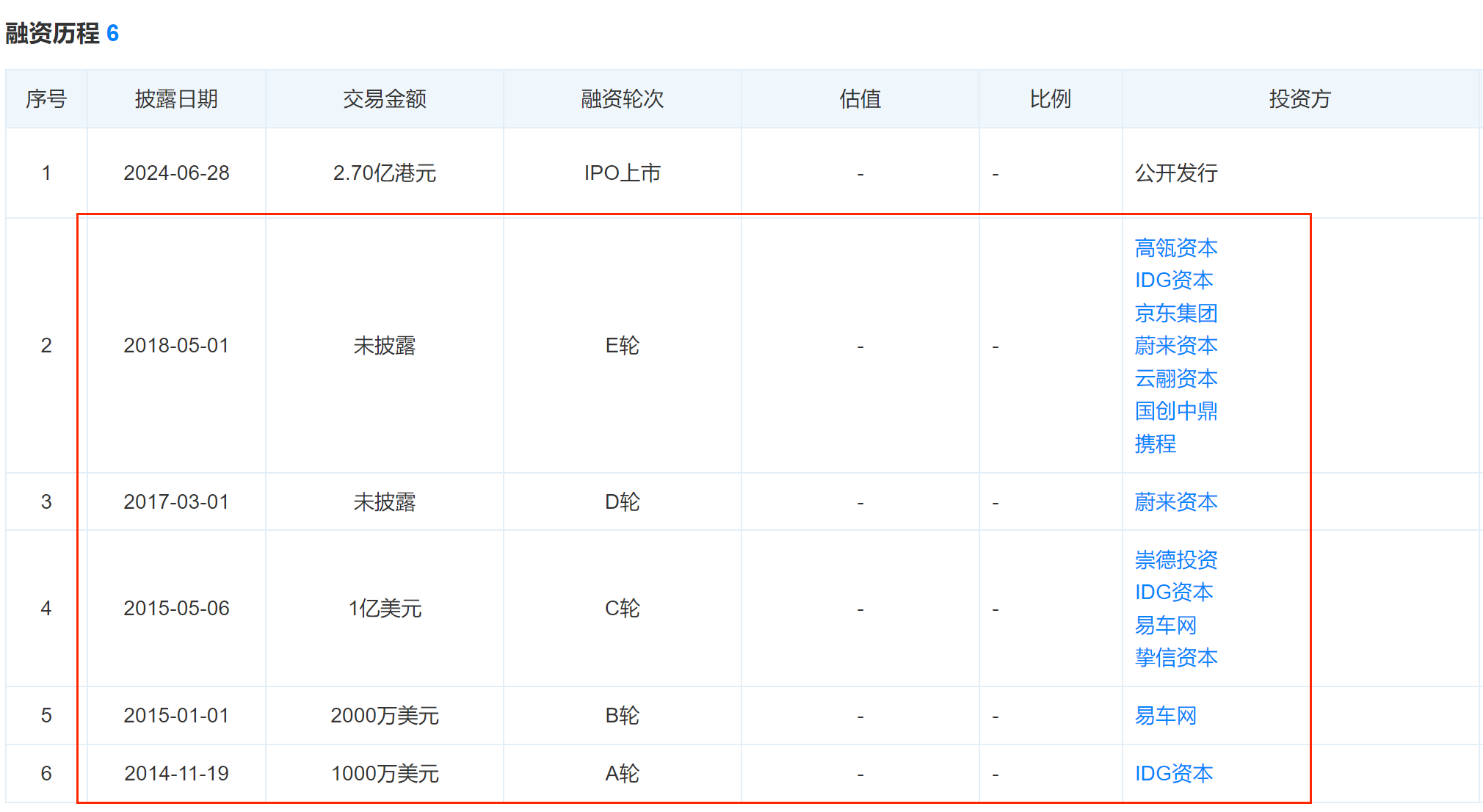Select investor cell 公开发行
The width and height of the screenshot is (1483, 812).
1176,173
